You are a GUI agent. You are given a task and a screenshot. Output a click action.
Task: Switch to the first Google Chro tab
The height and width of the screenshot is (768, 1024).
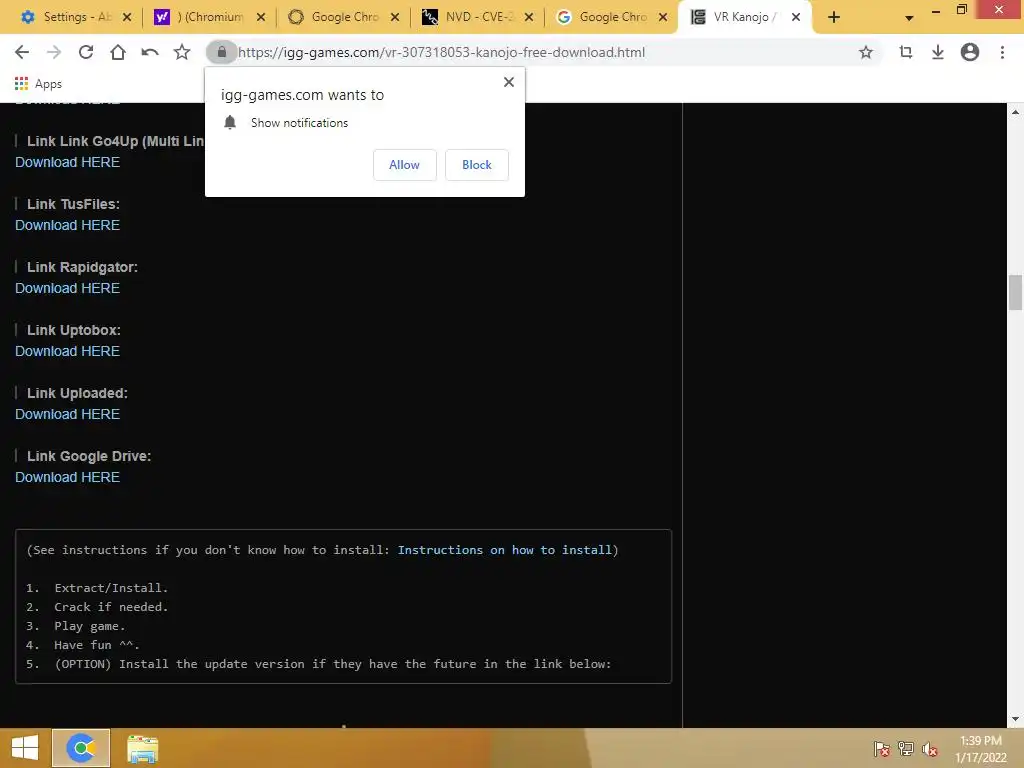344,17
